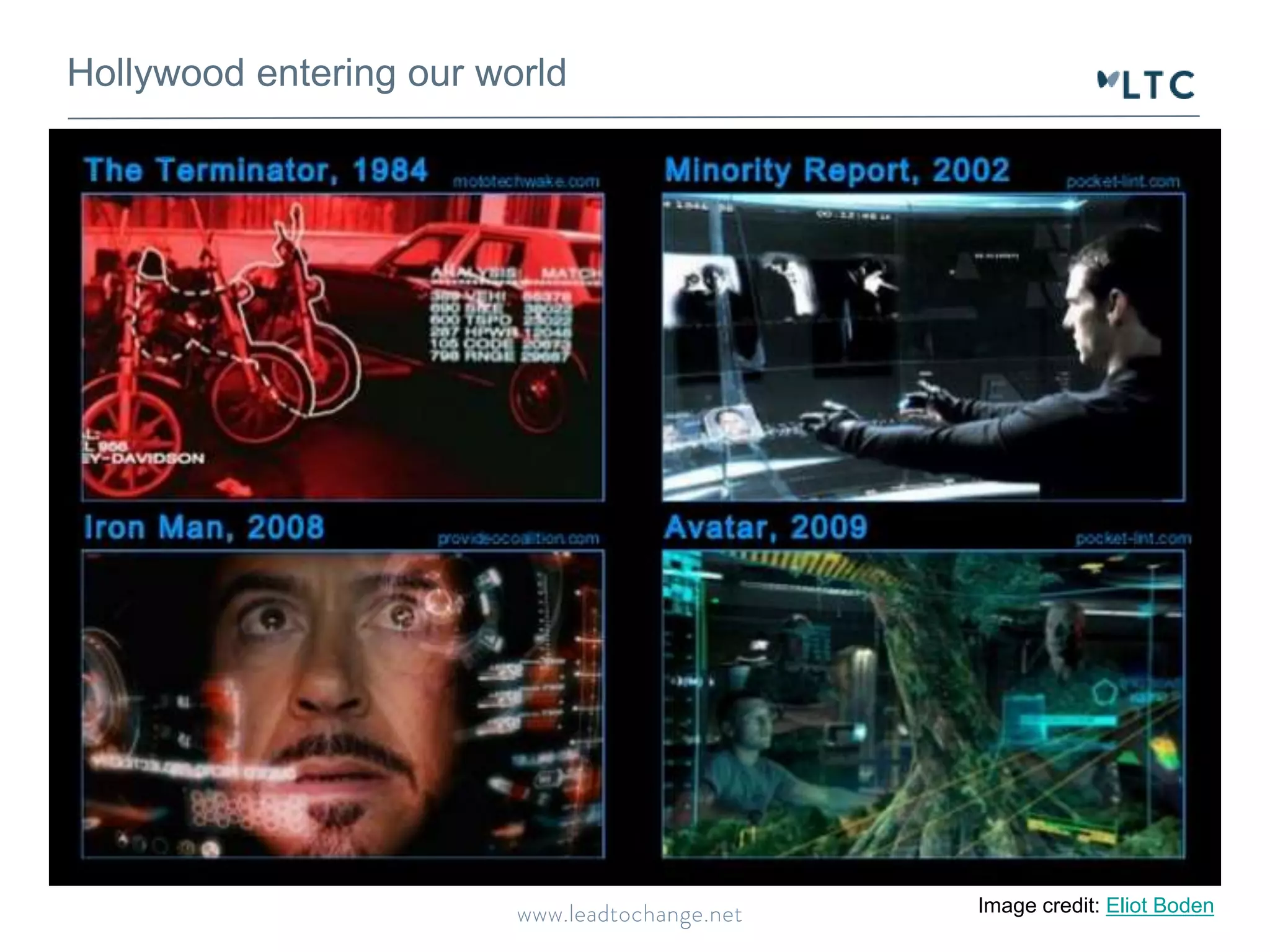Click the Minority Report gesture interface image
The image size is (1270, 952).
(x=923, y=347)
